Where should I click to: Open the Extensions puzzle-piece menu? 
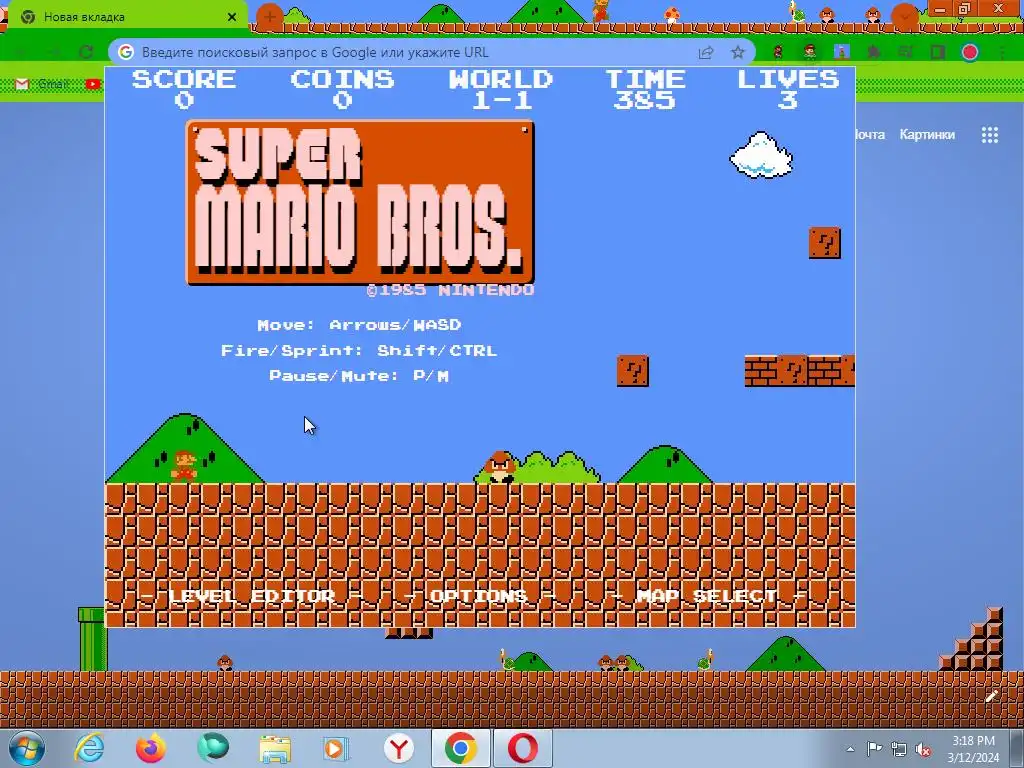click(x=873, y=52)
